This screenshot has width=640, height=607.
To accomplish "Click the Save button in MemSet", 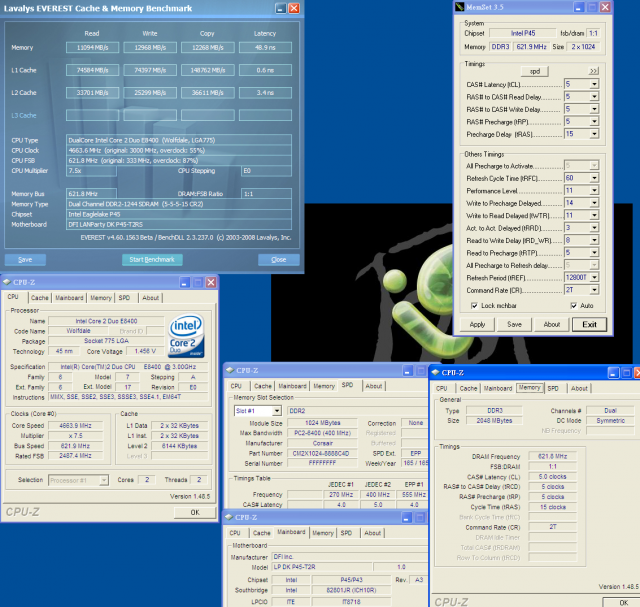I will click(x=514, y=325).
